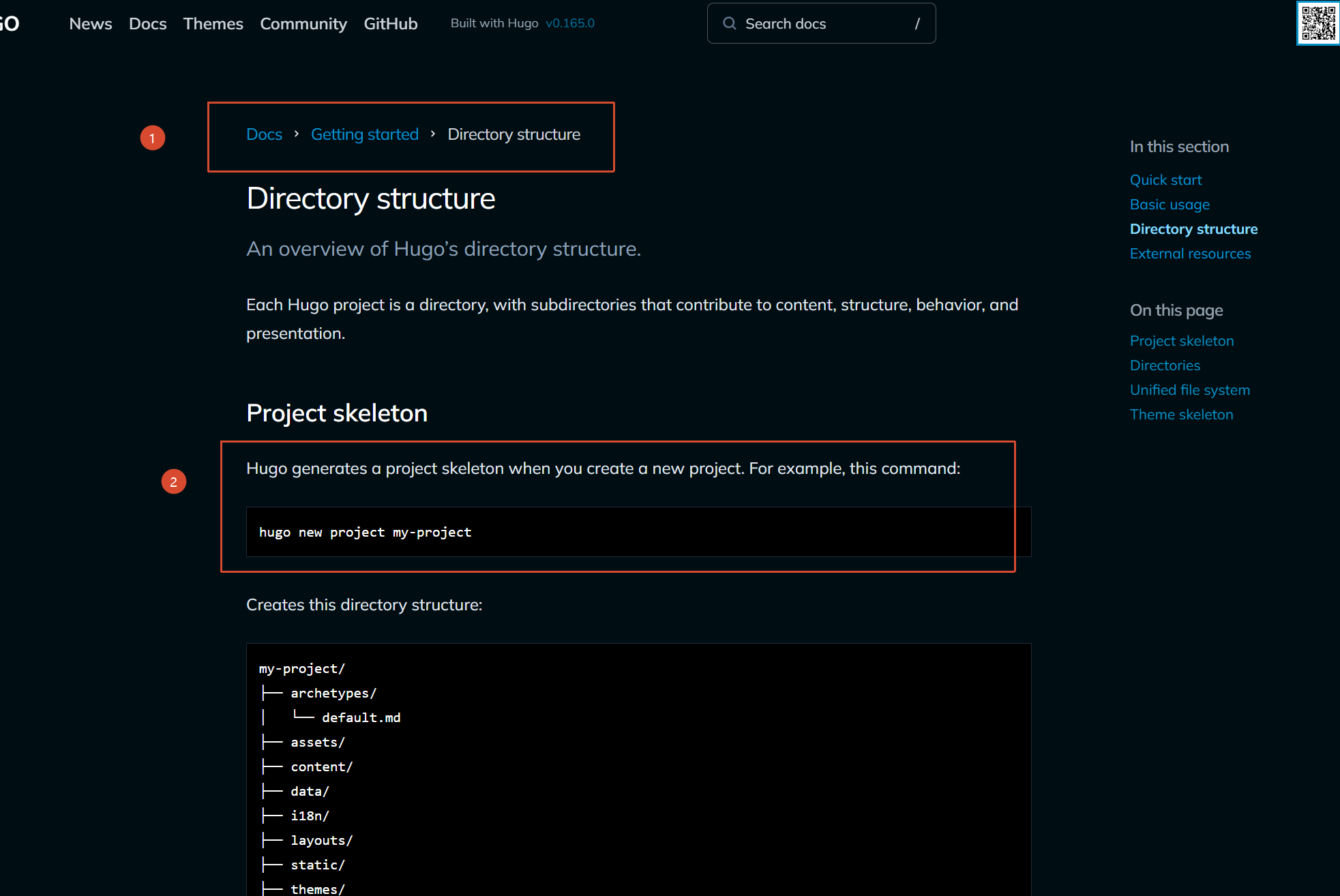The height and width of the screenshot is (896, 1340).
Task: Click the 'archetypes/' line in the tree
Action: coord(333,693)
